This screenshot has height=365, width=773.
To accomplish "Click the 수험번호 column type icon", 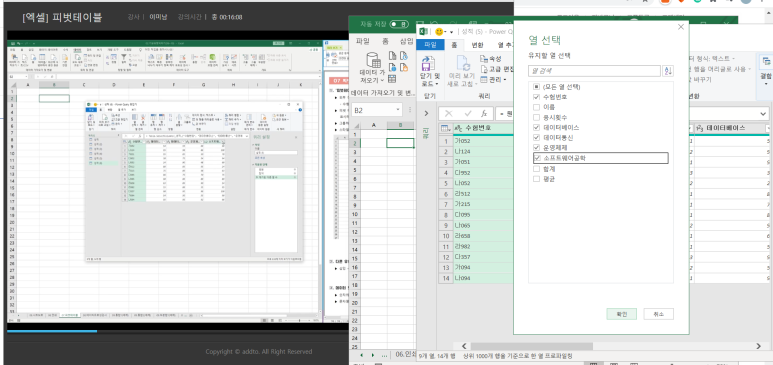I will (458, 128).
